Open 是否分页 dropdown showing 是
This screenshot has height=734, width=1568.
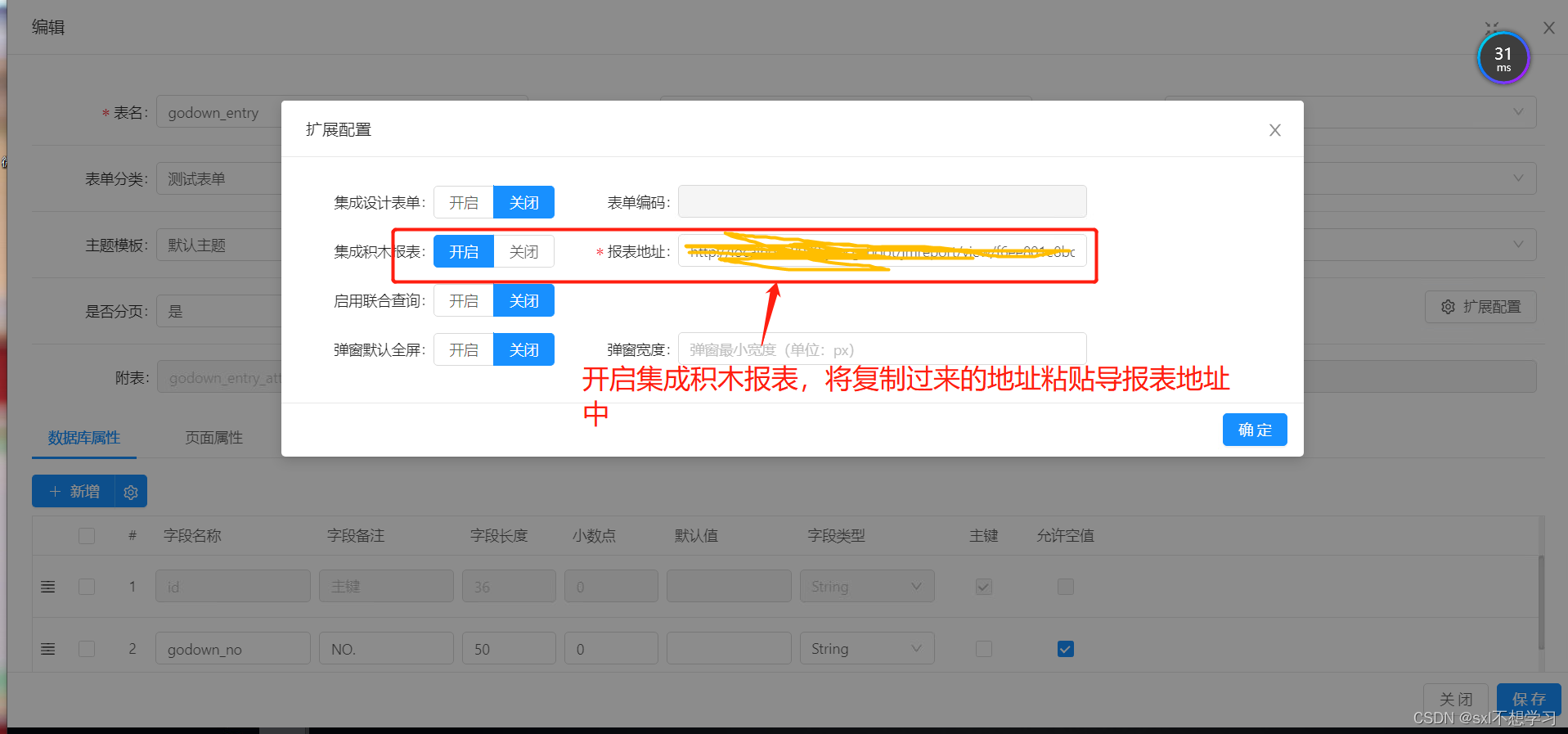[218, 311]
